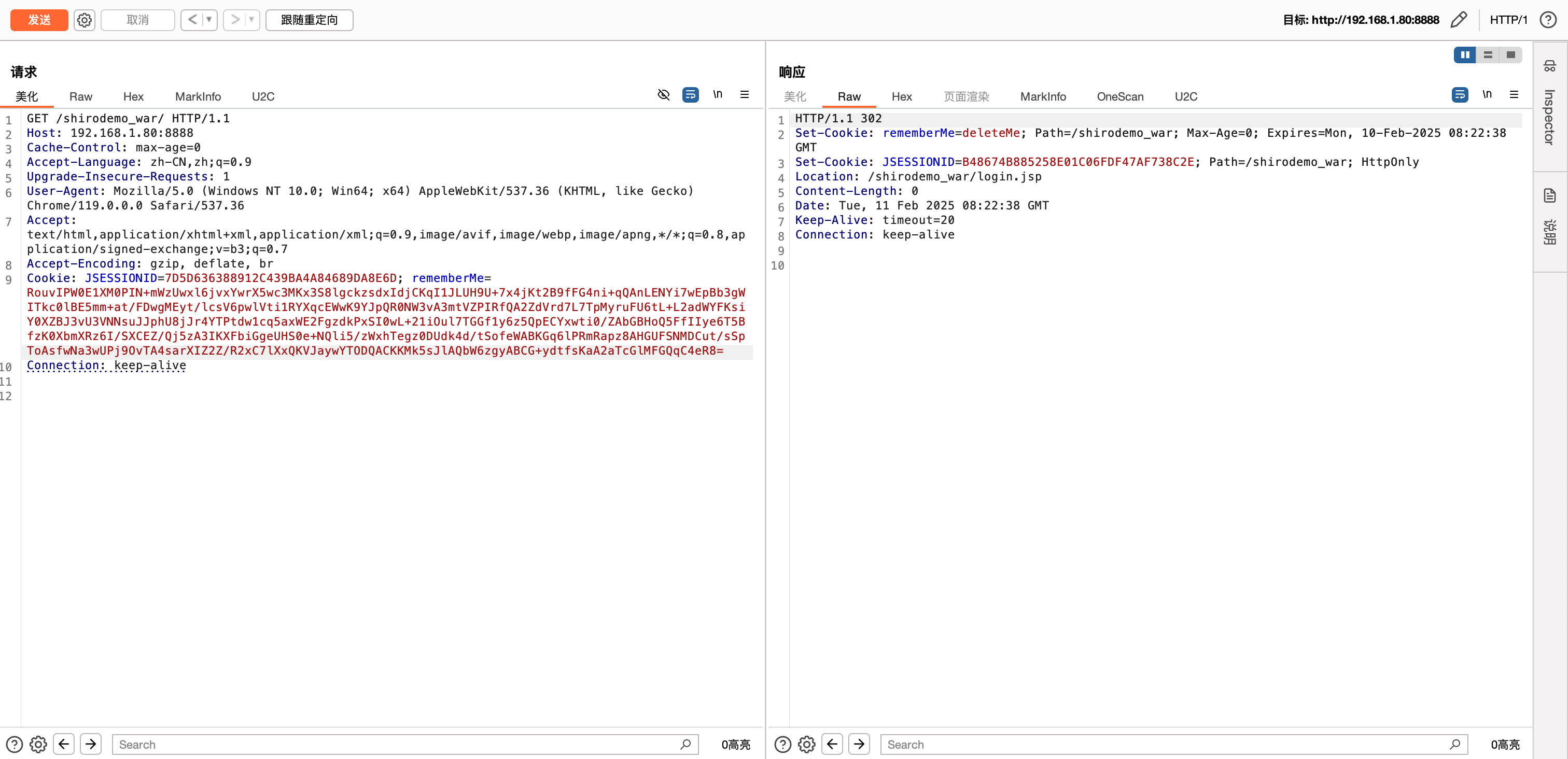Expand the history forward dropdown arrow

[251, 20]
